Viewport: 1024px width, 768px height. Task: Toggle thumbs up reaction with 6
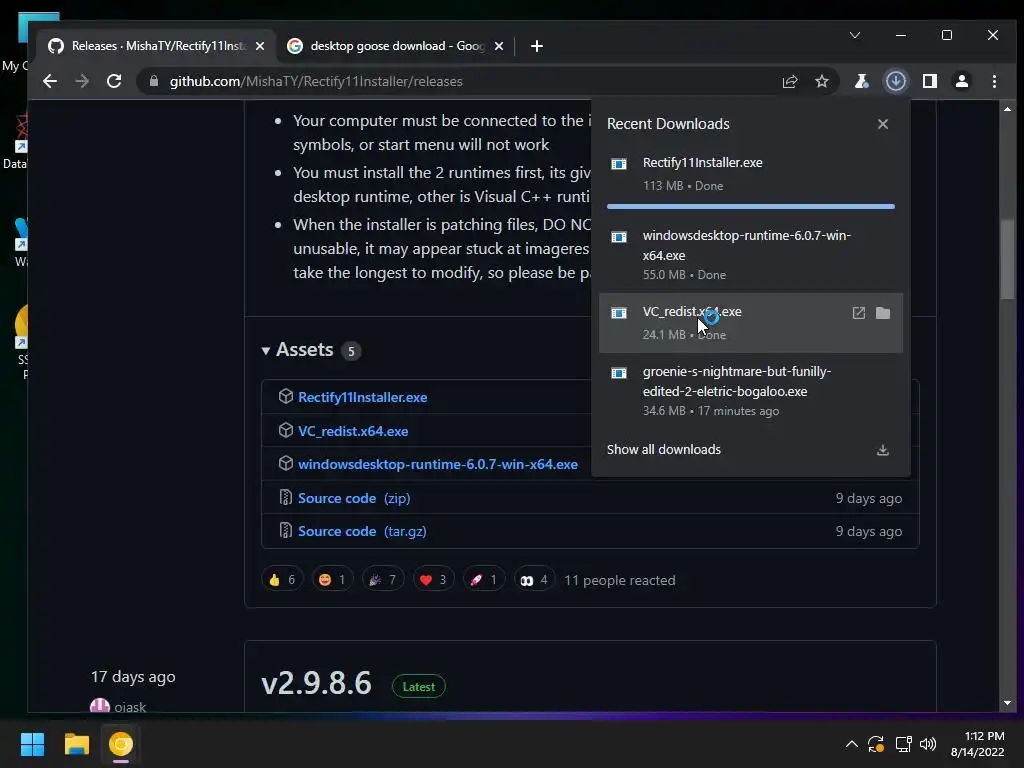pyautogui.click(x=282, y=580)
